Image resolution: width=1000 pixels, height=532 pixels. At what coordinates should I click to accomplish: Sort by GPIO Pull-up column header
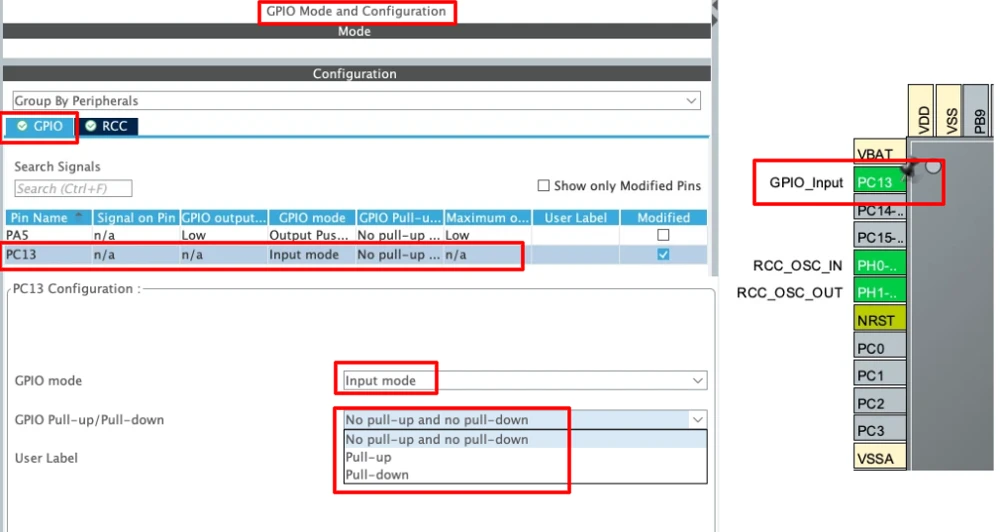[400, 218]
